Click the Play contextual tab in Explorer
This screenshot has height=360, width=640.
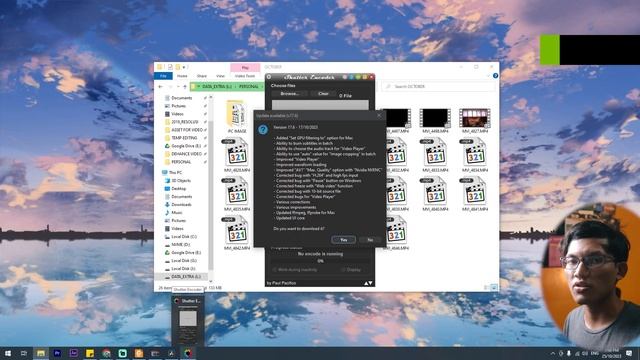click(x=245, y=67)
